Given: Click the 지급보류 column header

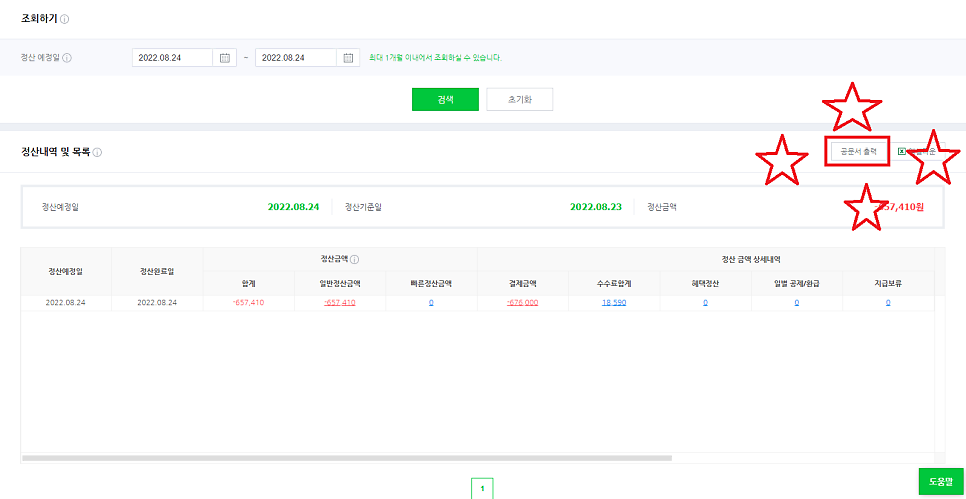Looking at the screenshot, I should coord(888,284).
